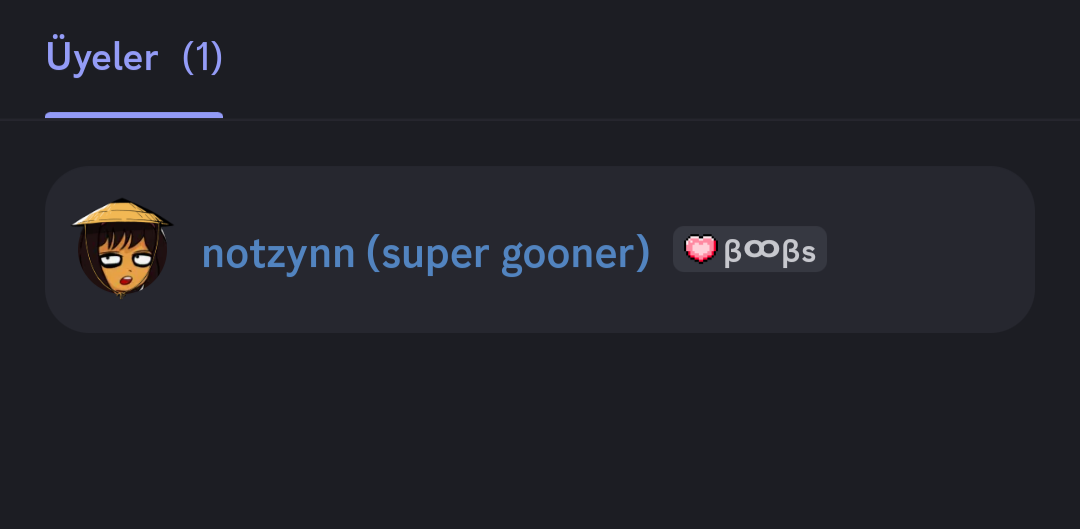
Task: Click the infinity symbol in the tag
Action: [761, 250]
